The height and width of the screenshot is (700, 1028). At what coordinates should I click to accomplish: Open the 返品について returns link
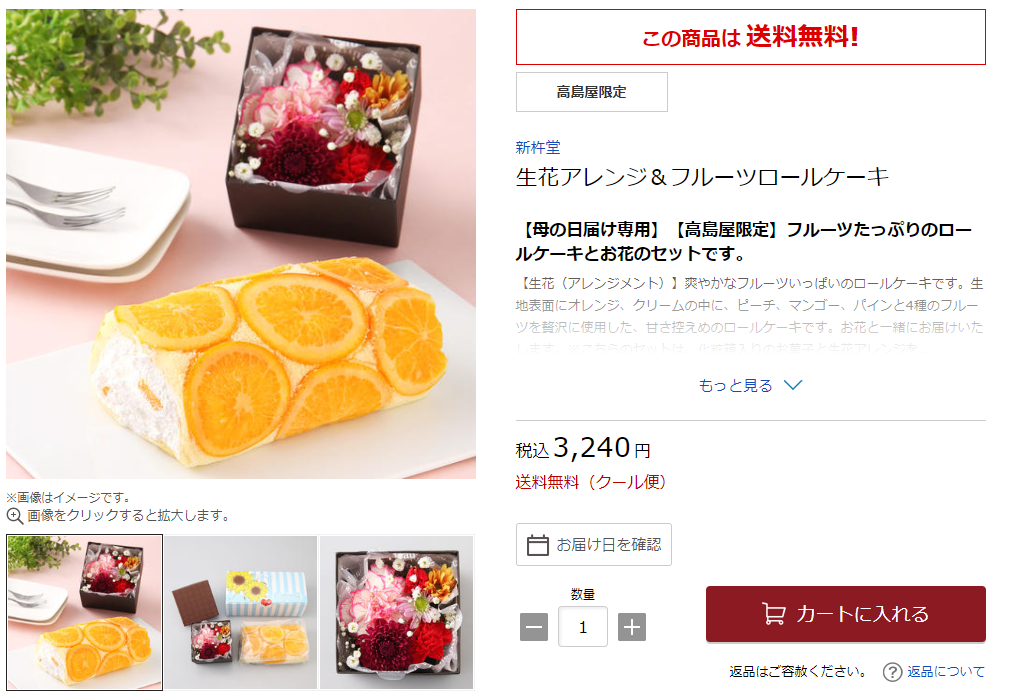coord(946,672)
